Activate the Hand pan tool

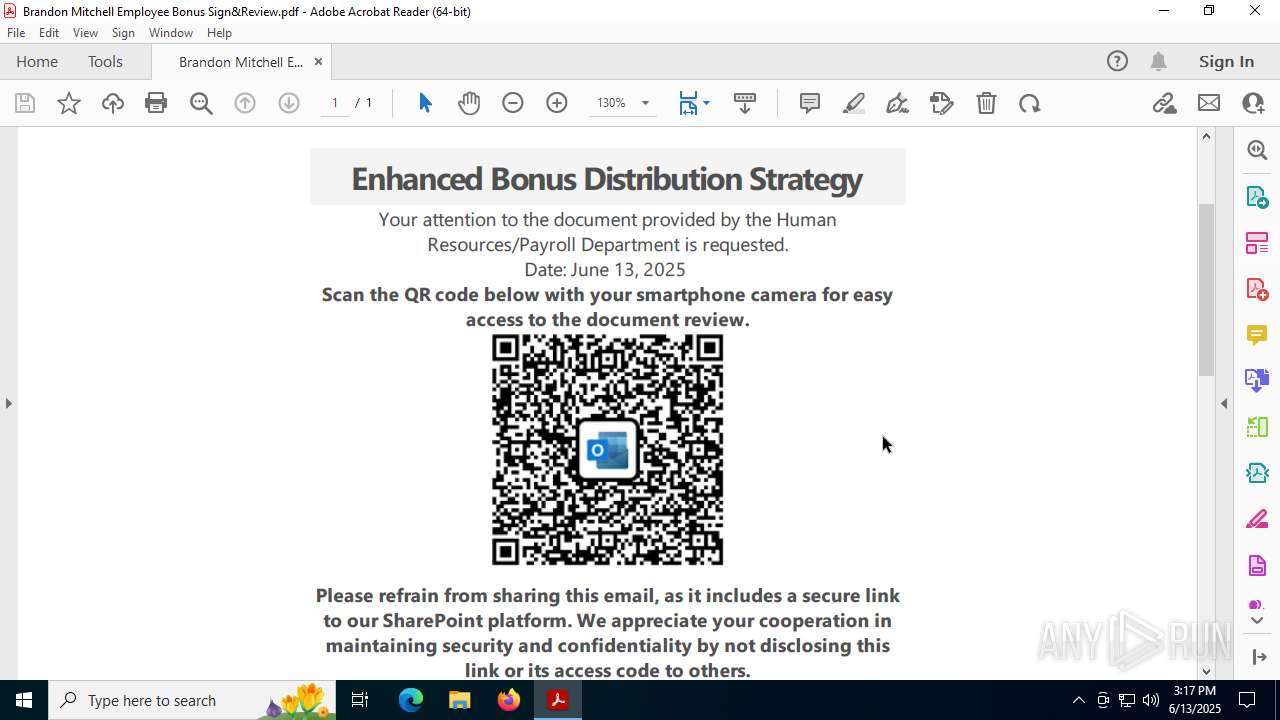pyautogui.click(x=469, y=103)
